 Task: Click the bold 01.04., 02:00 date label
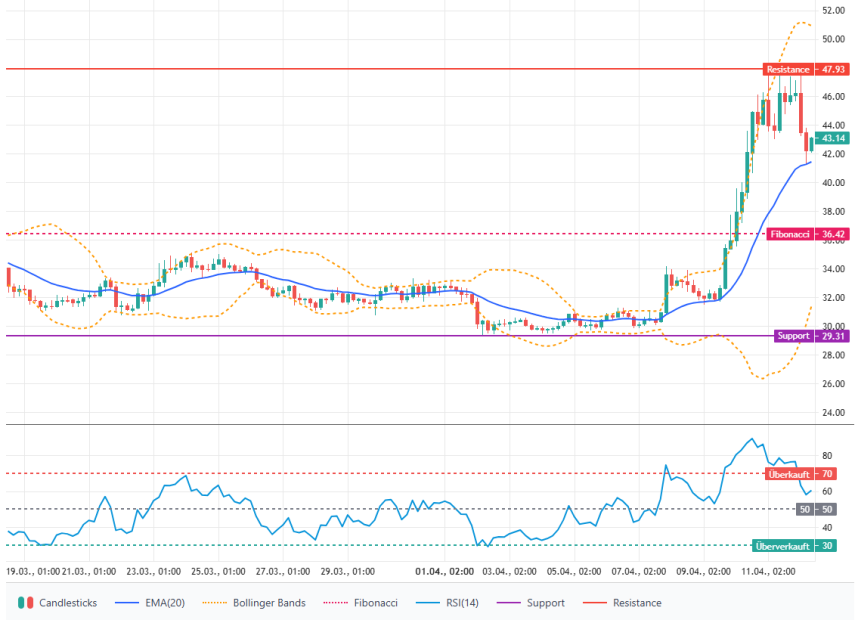click(x=445, y=572)
